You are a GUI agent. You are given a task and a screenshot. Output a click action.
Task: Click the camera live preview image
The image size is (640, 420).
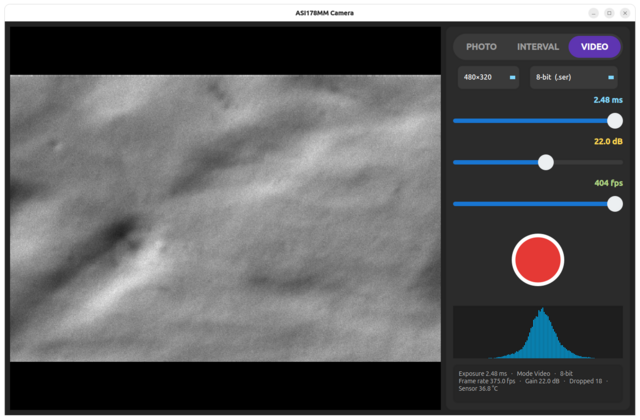coord(225,218)
